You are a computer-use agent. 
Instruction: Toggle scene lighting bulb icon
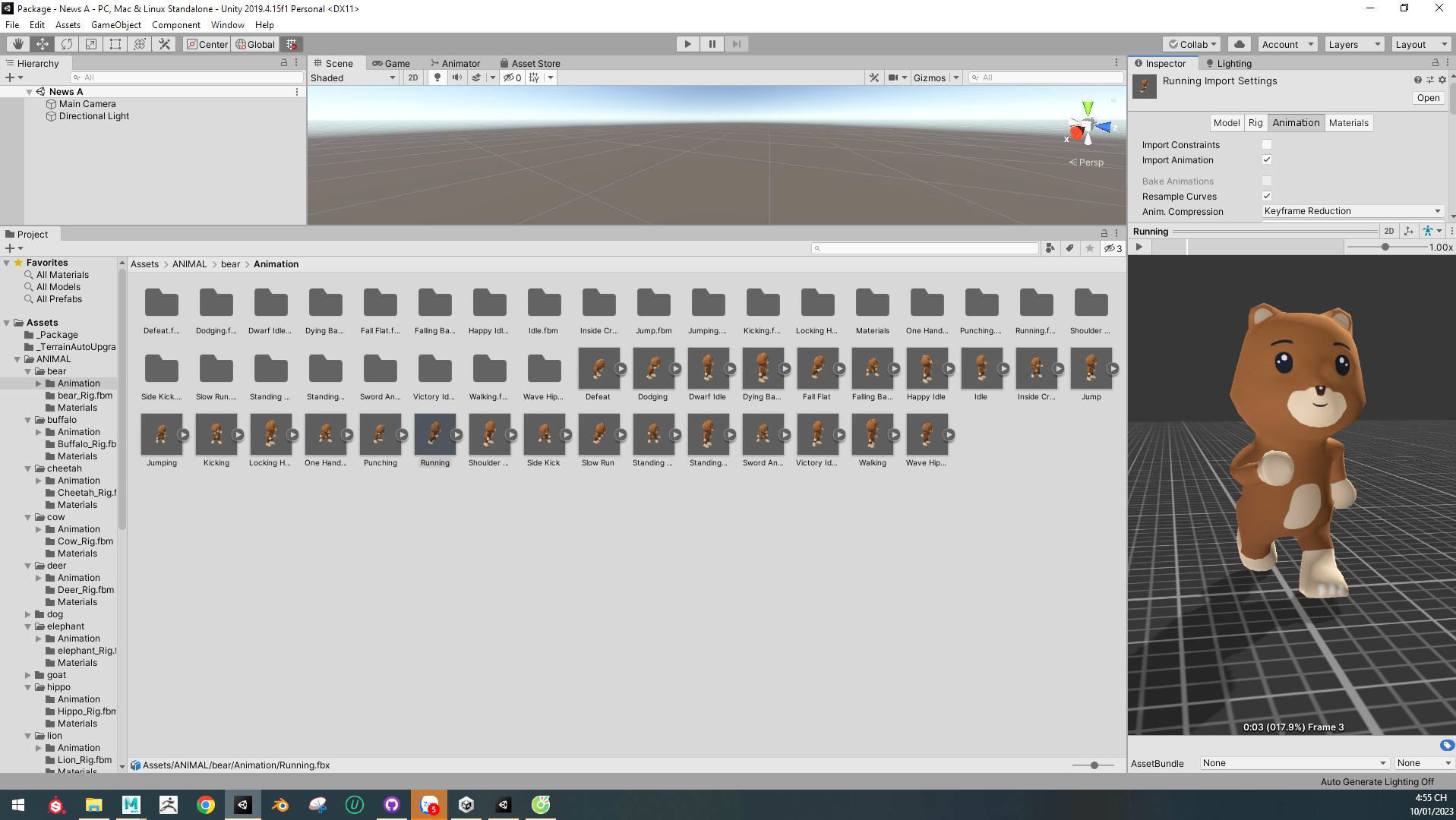click(437, 77)
